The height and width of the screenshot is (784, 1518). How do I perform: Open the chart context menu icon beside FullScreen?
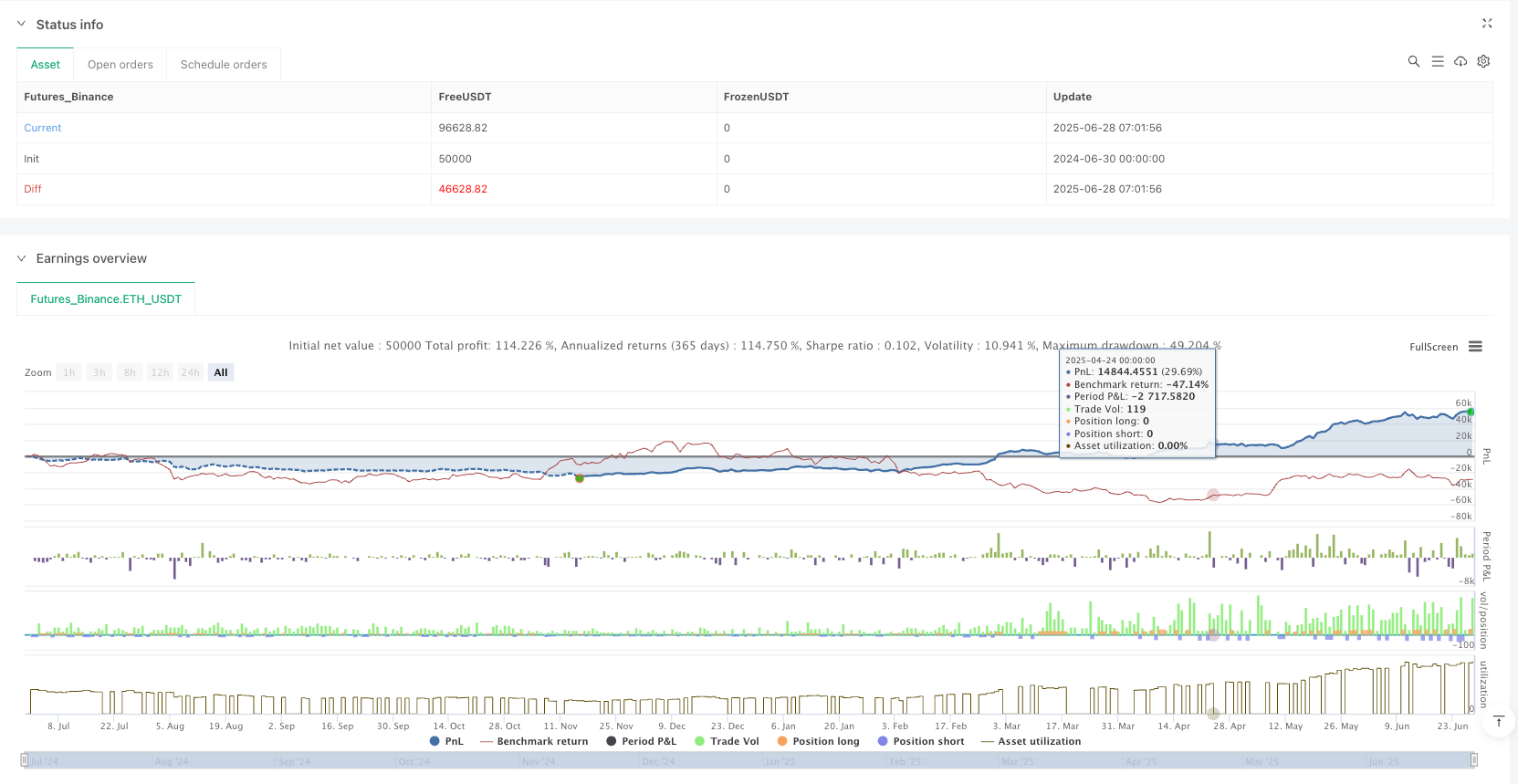[x=1475, y=347]
